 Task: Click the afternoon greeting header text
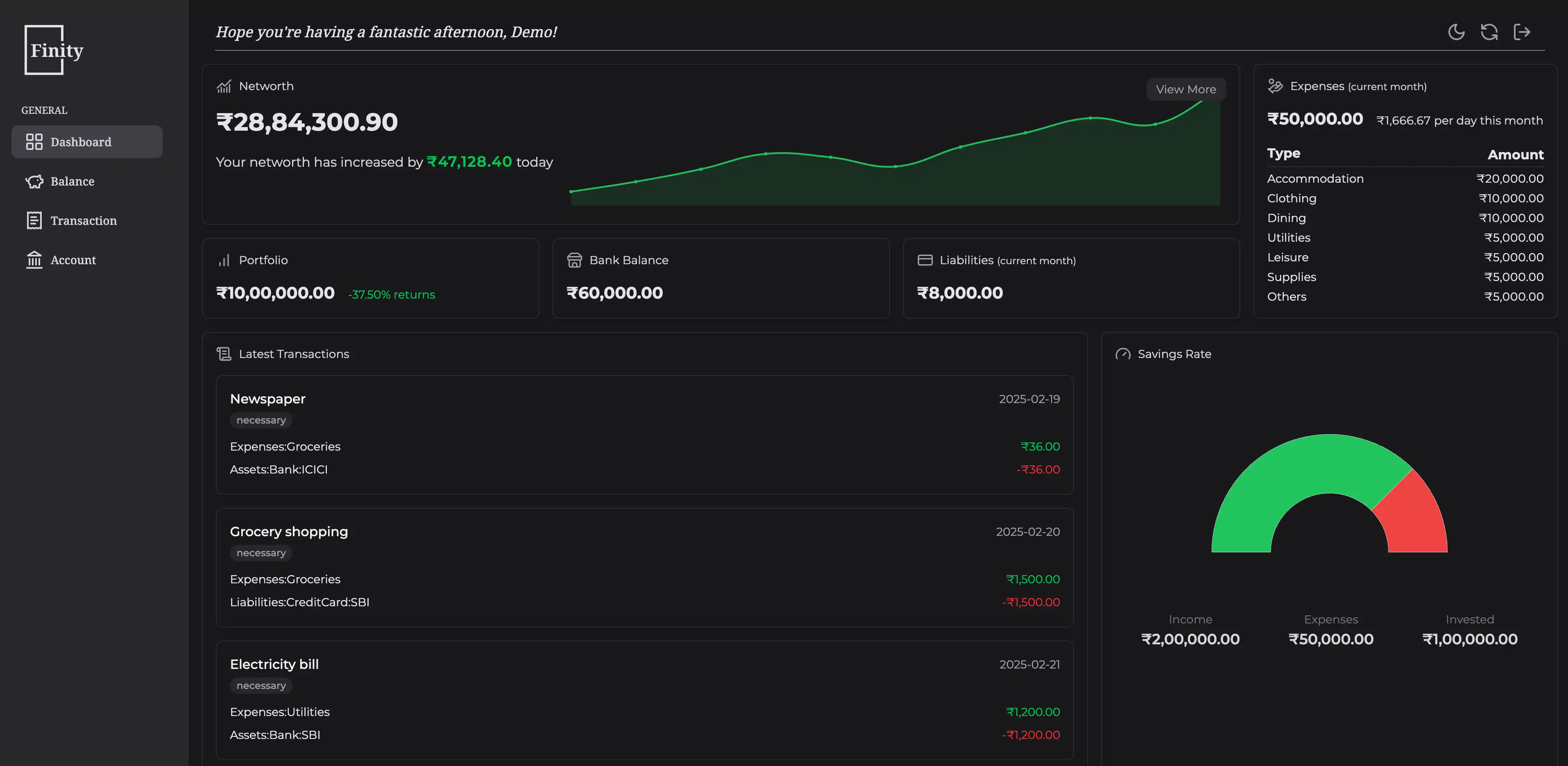pyautogui.click(x=387, y=32)
